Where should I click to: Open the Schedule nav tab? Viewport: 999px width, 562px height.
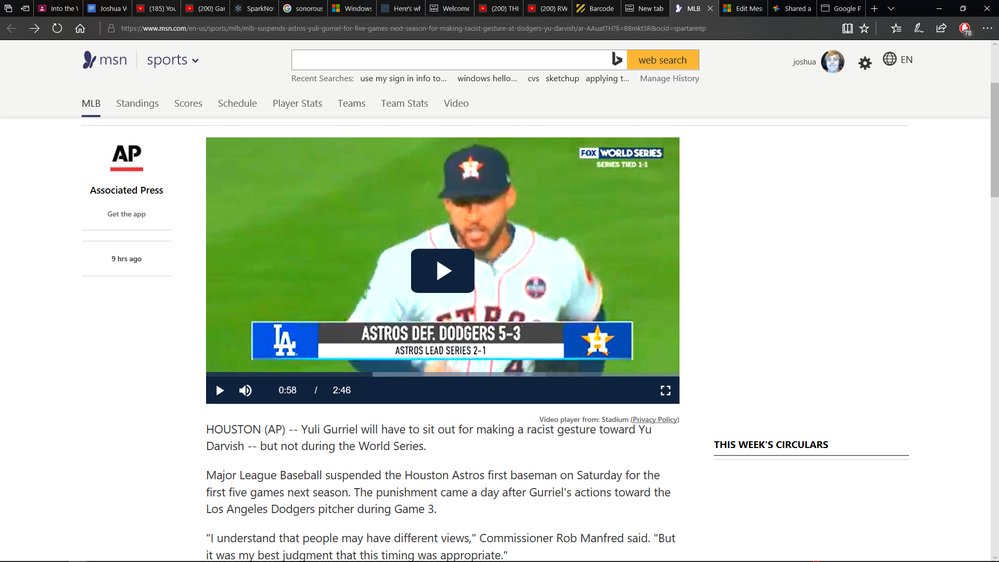237,103
